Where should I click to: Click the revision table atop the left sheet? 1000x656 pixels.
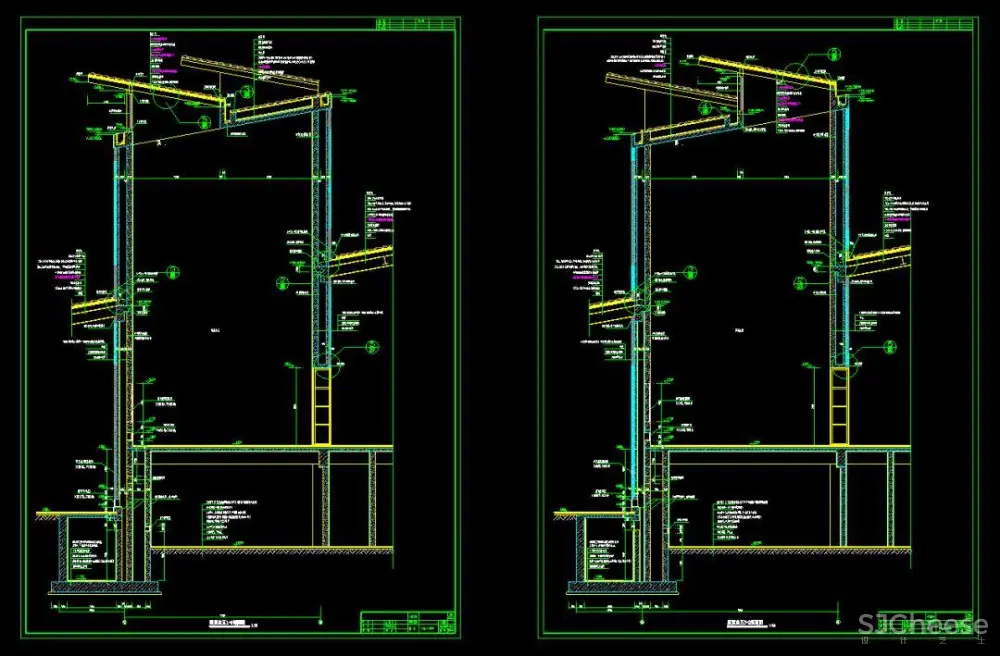tap(416, 22)
